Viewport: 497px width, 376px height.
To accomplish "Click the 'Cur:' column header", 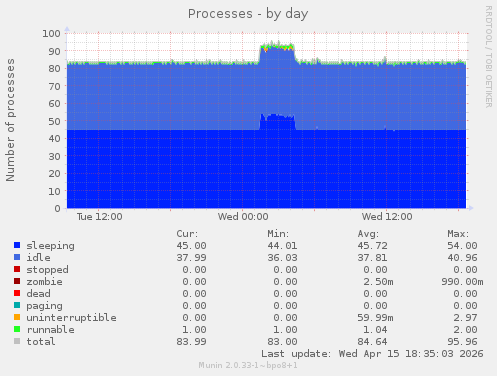I will click(187, 234).
